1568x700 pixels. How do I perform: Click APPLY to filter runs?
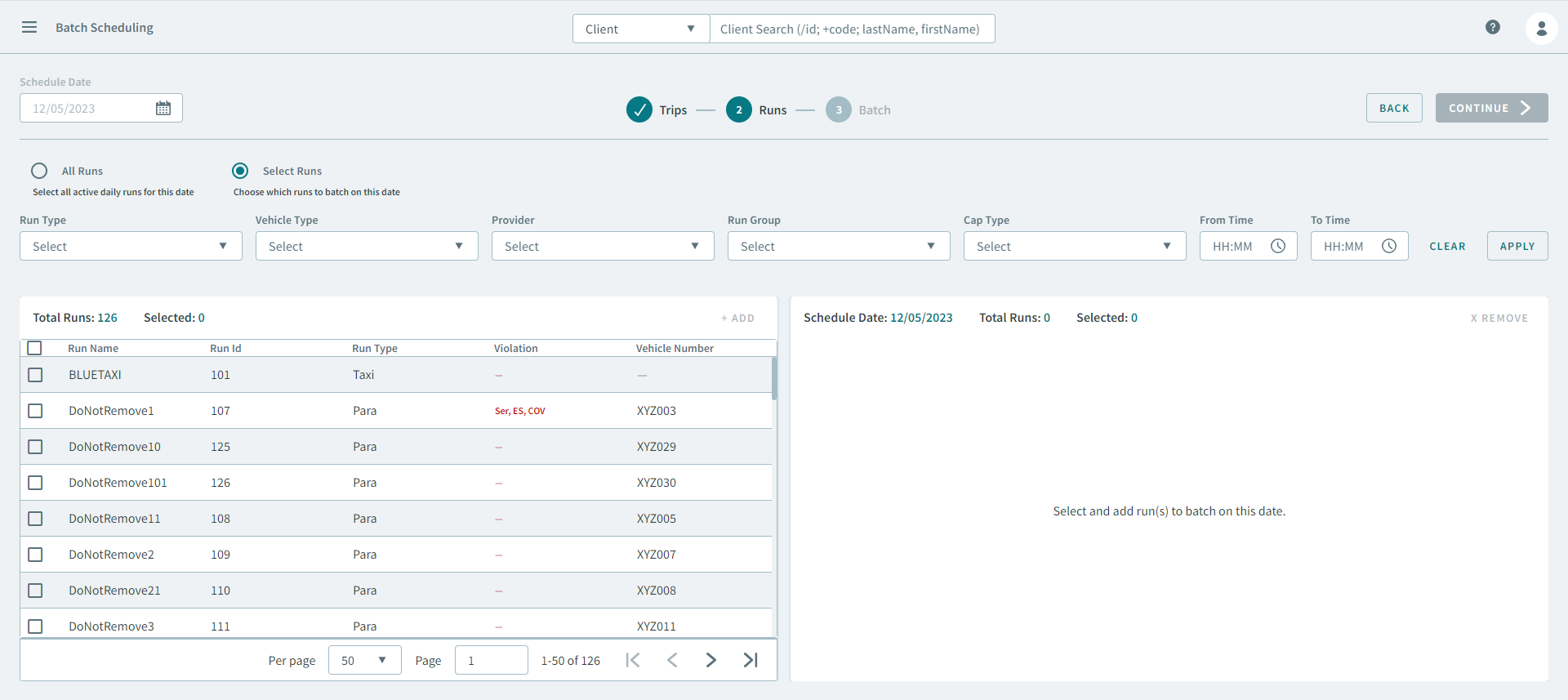[1517, 247]
